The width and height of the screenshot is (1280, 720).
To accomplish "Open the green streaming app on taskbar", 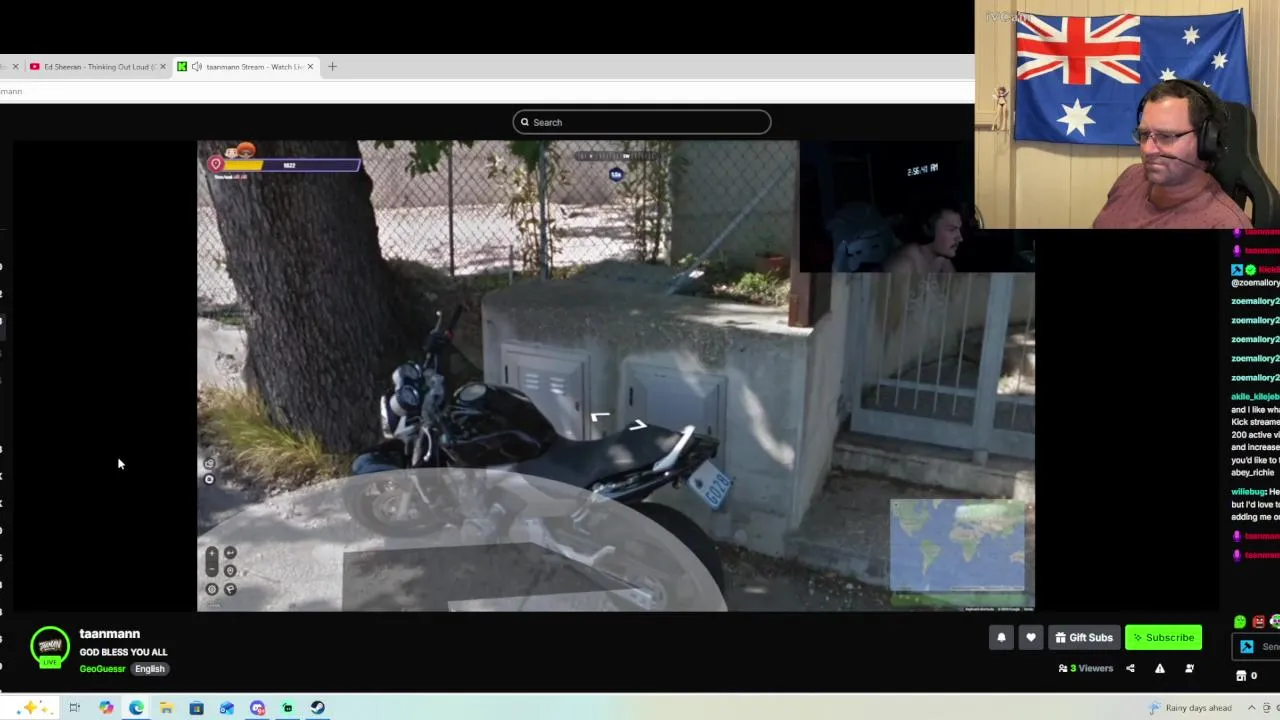I will click(x=287, y=708).
